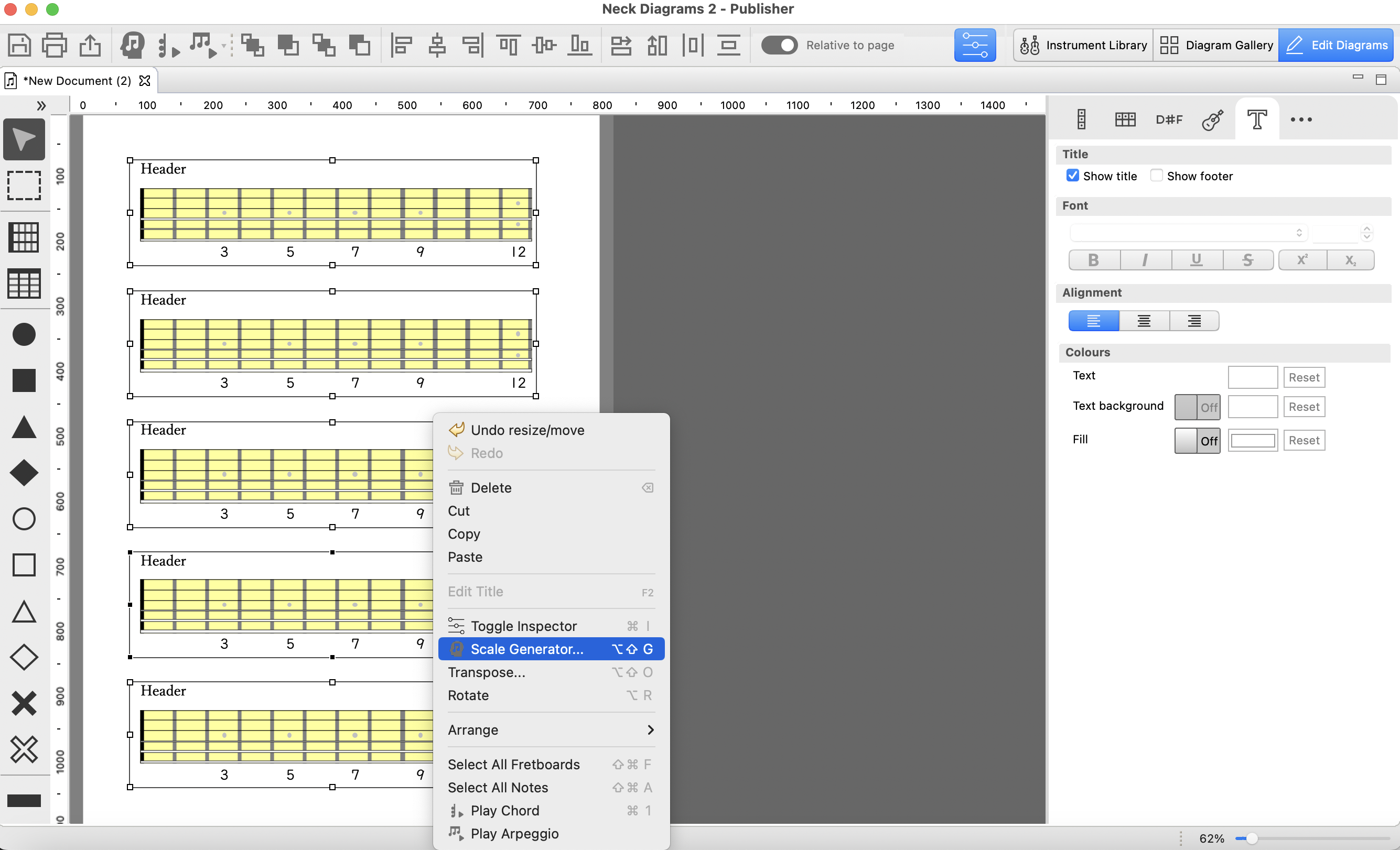The width and height of the screenshot is (1400, 850).
Task: Turn on the Fill colour toggle
Action: tap(1197, 441)
